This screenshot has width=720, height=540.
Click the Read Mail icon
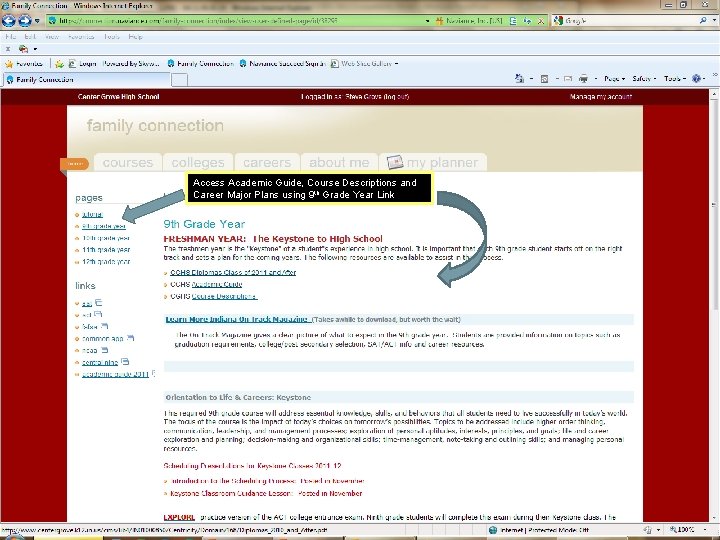point(568,79)
